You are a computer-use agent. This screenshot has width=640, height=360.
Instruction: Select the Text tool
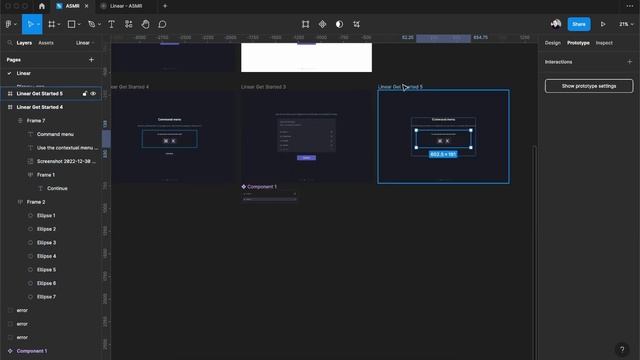111,24
